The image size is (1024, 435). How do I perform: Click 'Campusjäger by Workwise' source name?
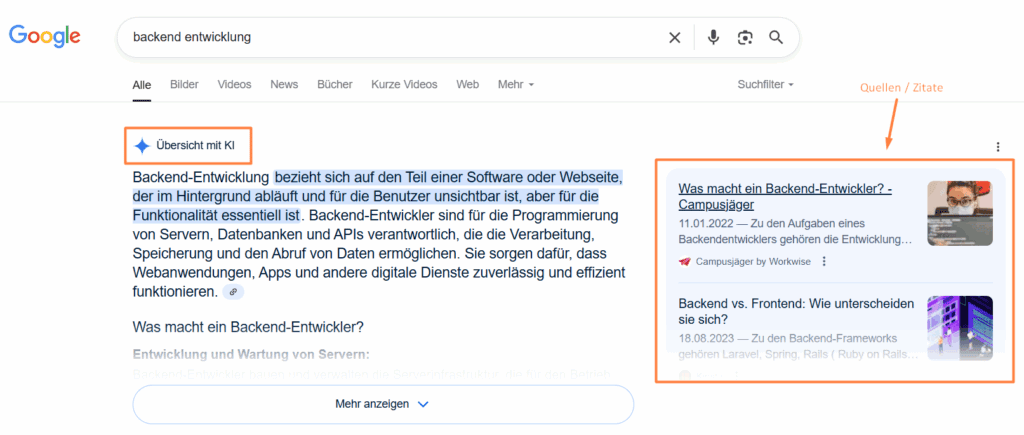(x=753, y=261)
